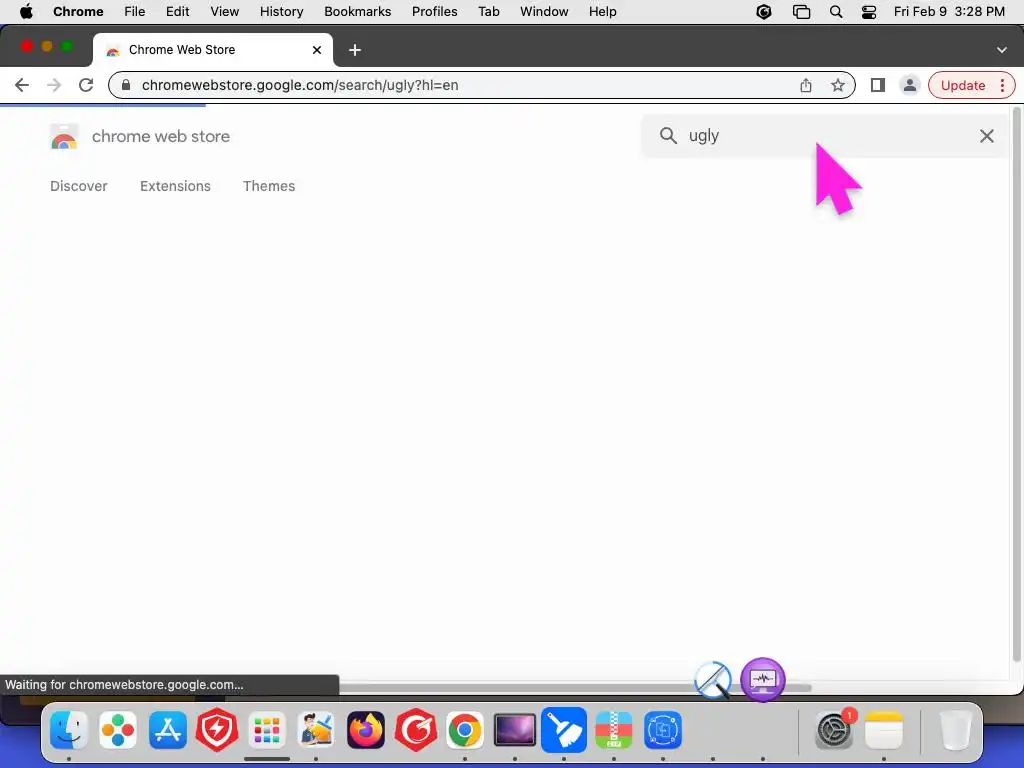
Task: Open the zip archiver app in Dock
Action: point(614,729)
